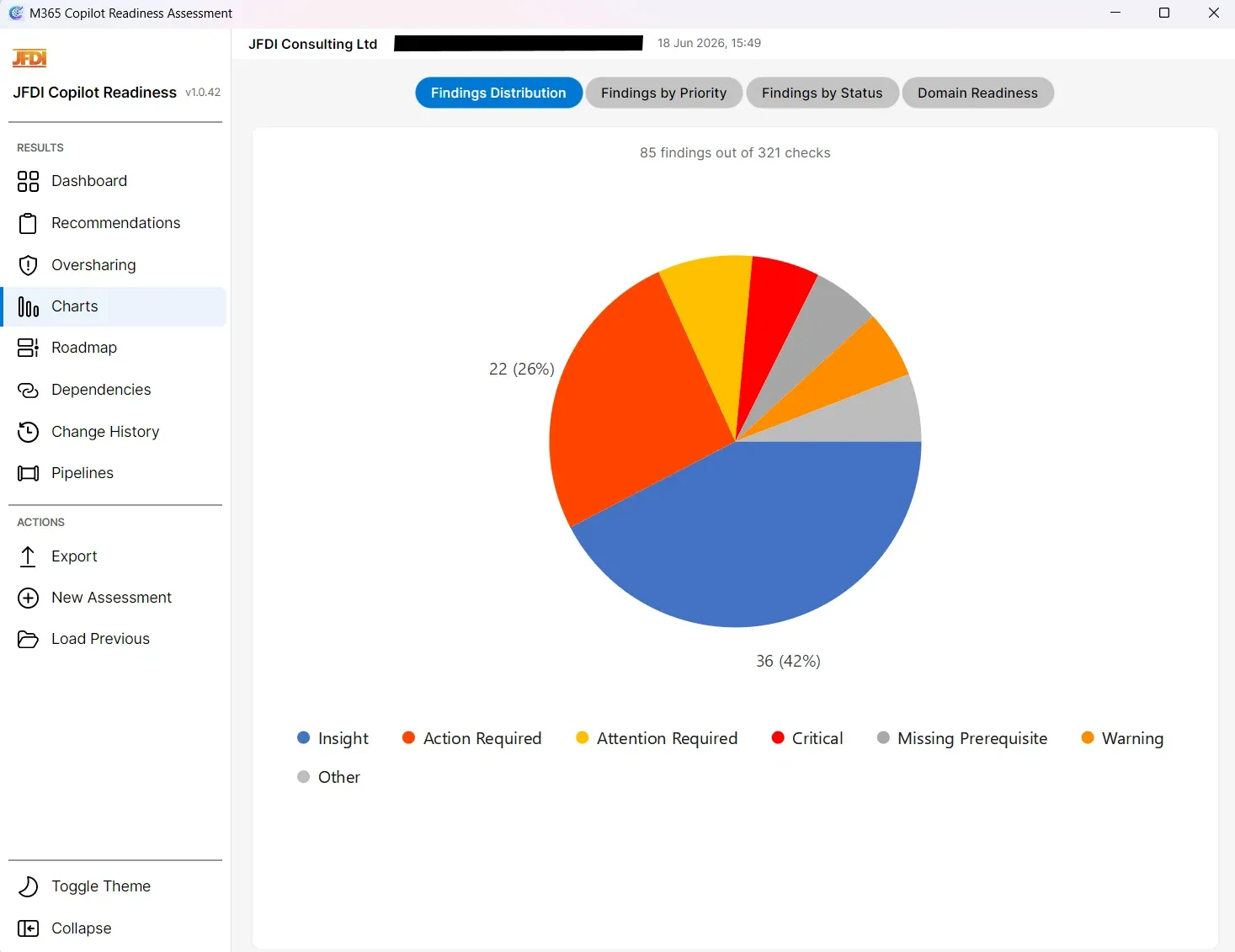Click the '22 (26%)' data label
The height and width of the screenshot is (952, 1235).
pyautogui.click(x=522, y=369)
